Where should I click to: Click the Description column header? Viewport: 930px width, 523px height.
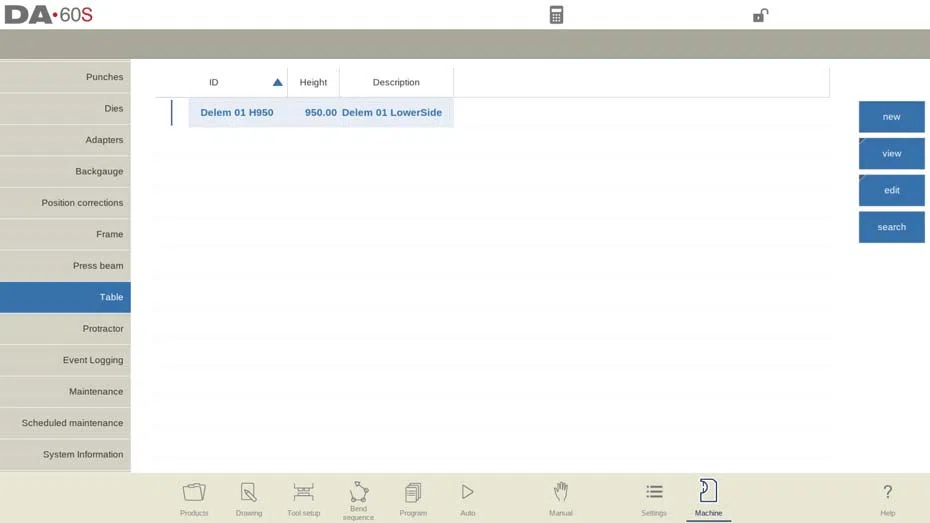pyautogui.click(x=396, y=82)
